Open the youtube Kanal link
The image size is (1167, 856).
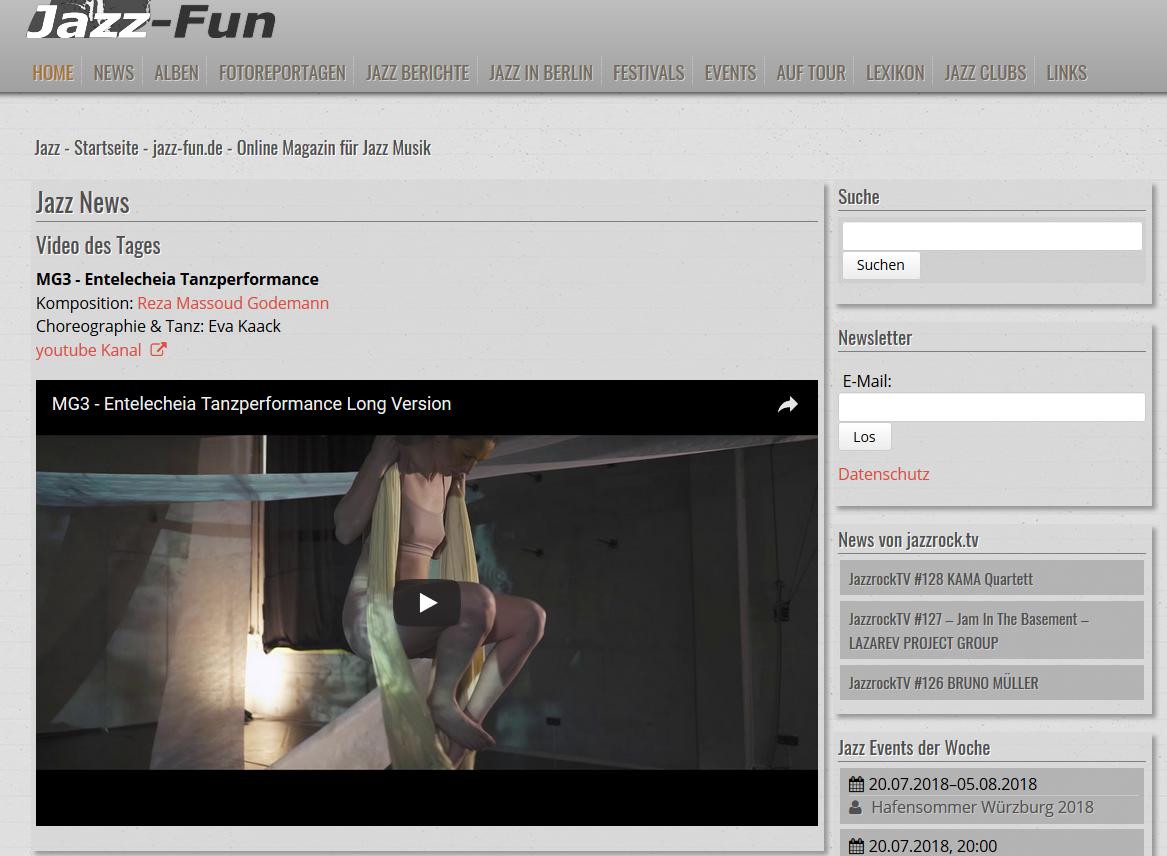(89, 350)
